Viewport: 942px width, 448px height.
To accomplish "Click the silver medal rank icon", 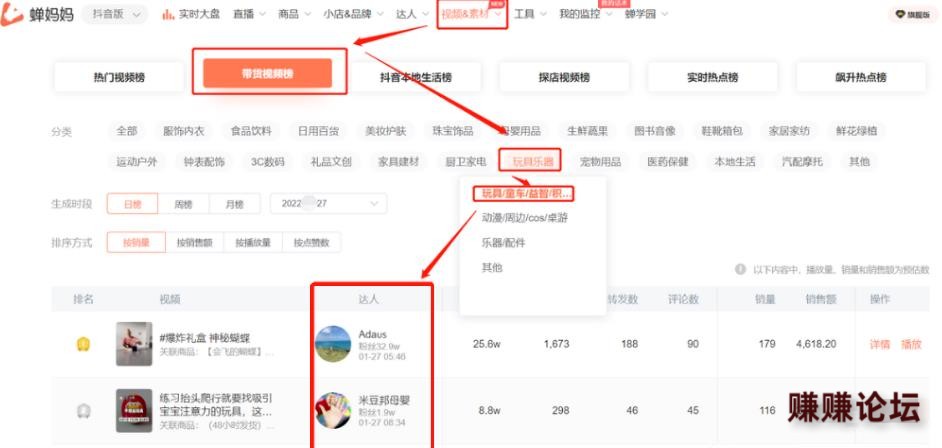I will pos(83,411).
